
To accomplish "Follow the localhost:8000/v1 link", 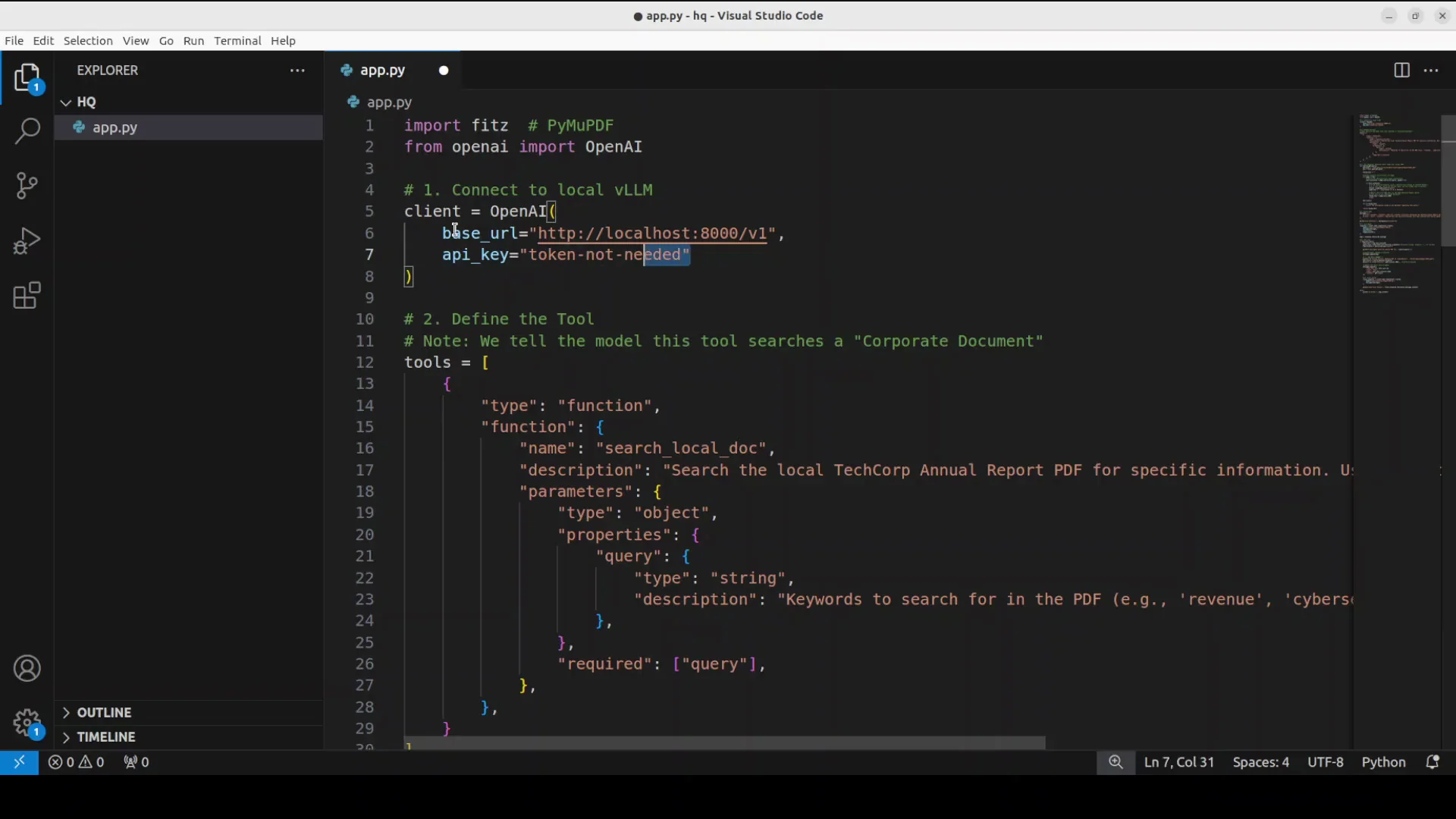I will [x=652, y=234].
